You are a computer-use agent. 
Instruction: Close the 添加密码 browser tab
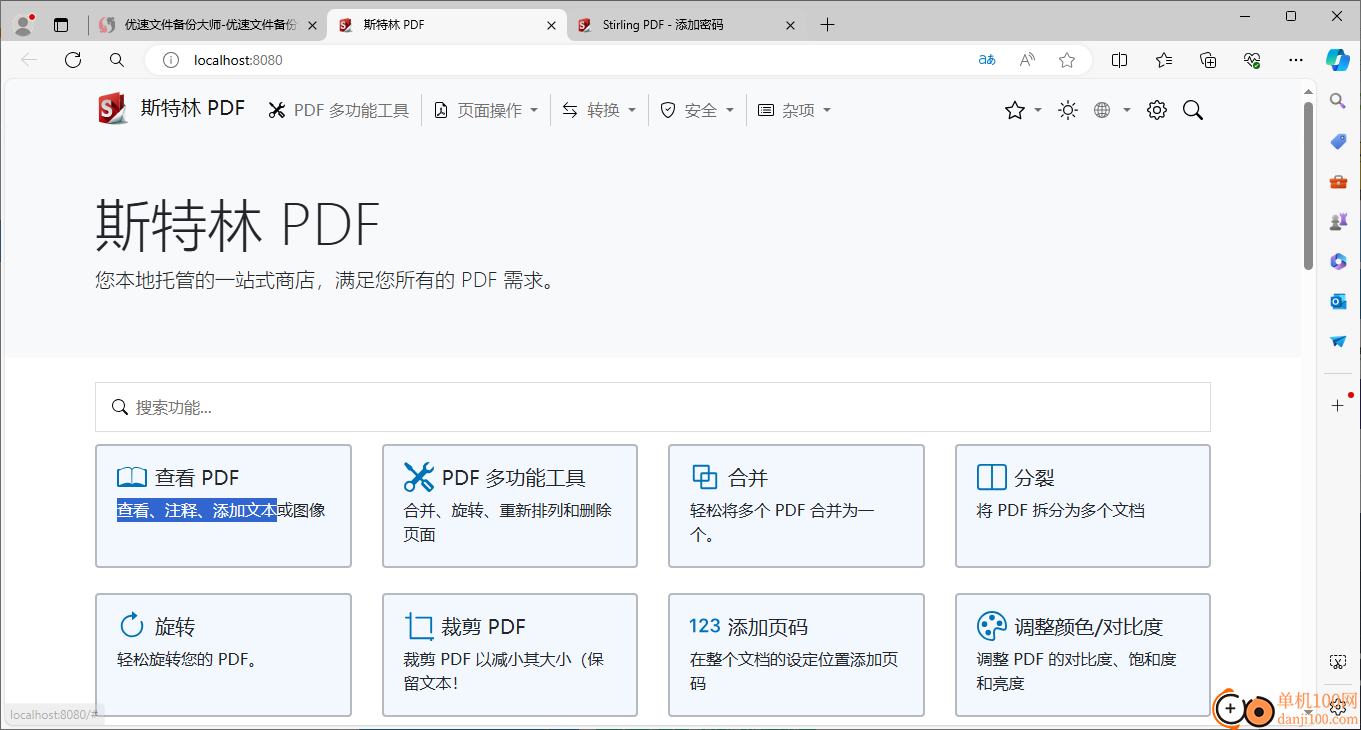790,25
